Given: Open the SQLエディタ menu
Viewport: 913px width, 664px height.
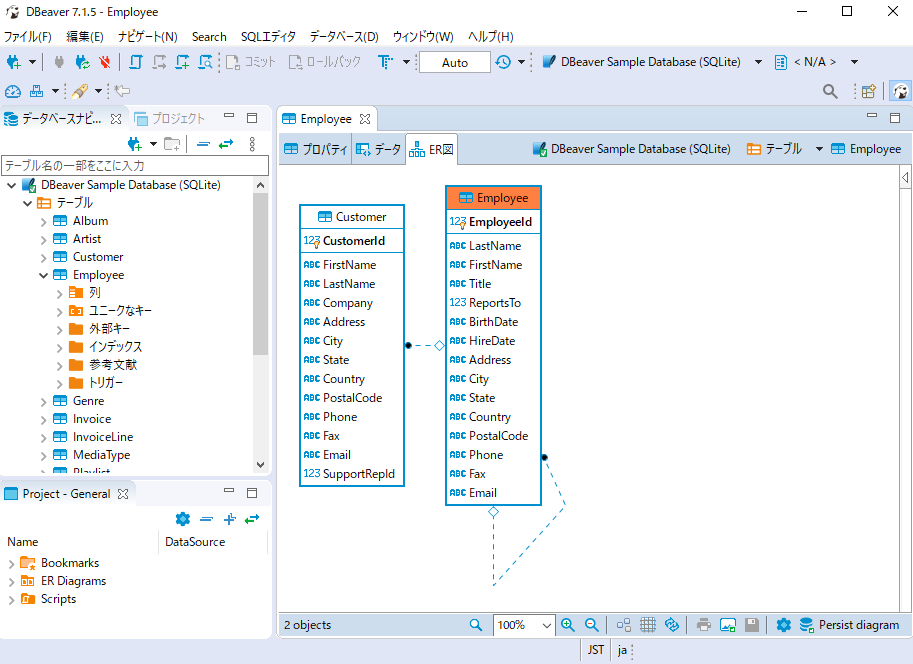Looking at the screenshot, I should pos(268,37).
